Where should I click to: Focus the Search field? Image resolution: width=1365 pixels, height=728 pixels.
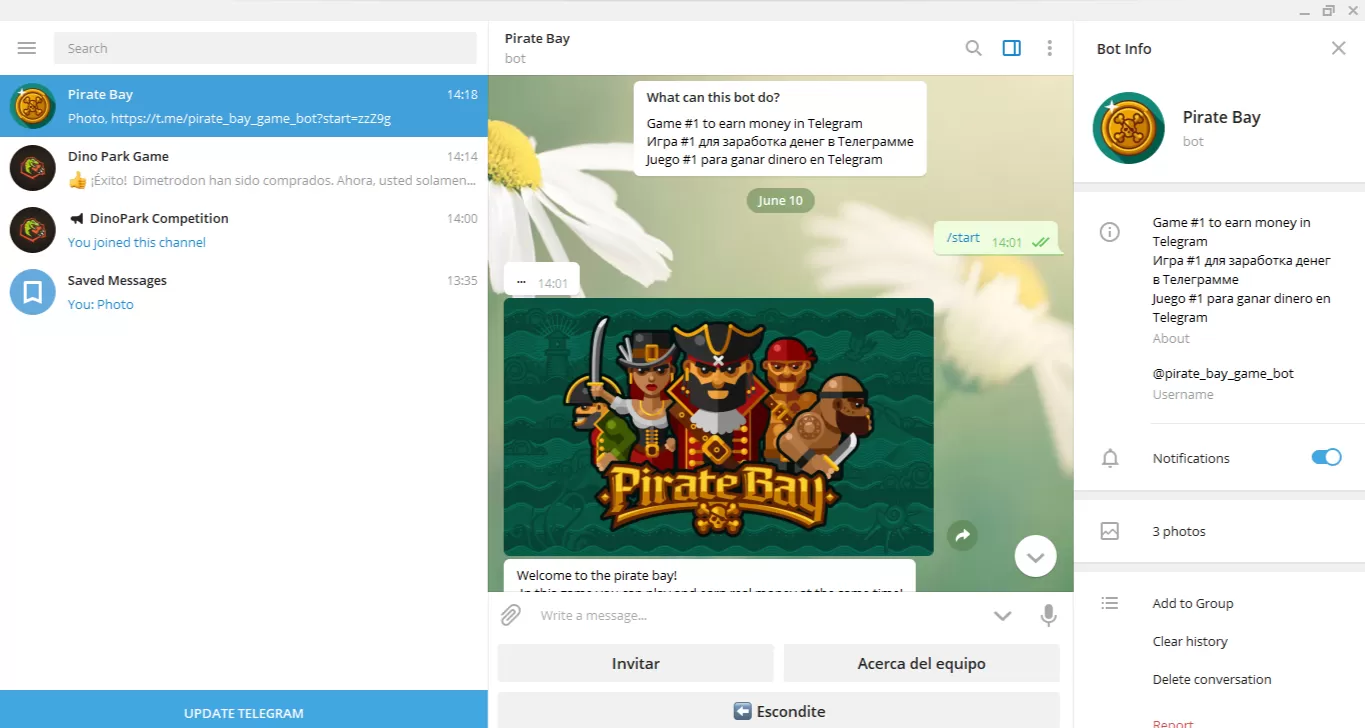(x=265, y=48)
